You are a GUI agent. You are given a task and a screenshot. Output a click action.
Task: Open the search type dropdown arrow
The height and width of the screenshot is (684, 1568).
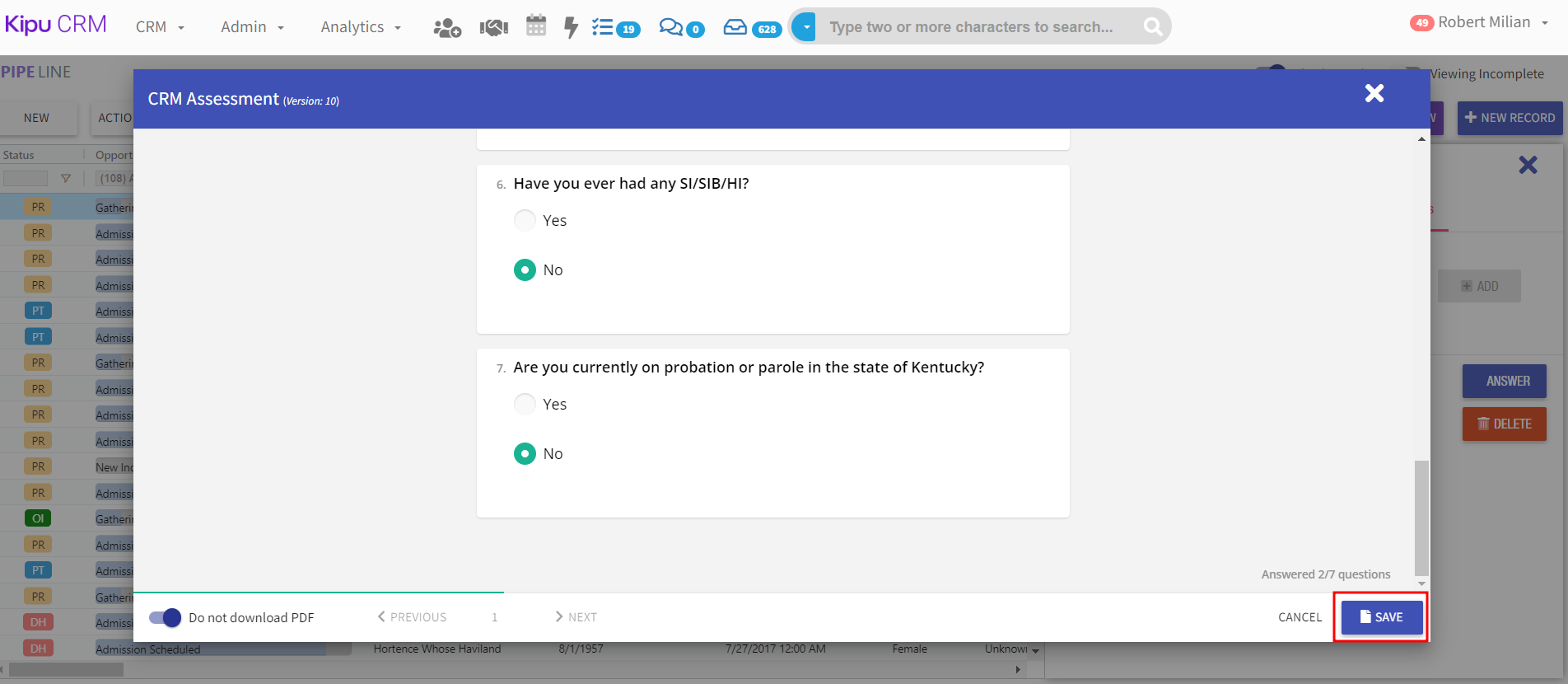click(805, 27)
